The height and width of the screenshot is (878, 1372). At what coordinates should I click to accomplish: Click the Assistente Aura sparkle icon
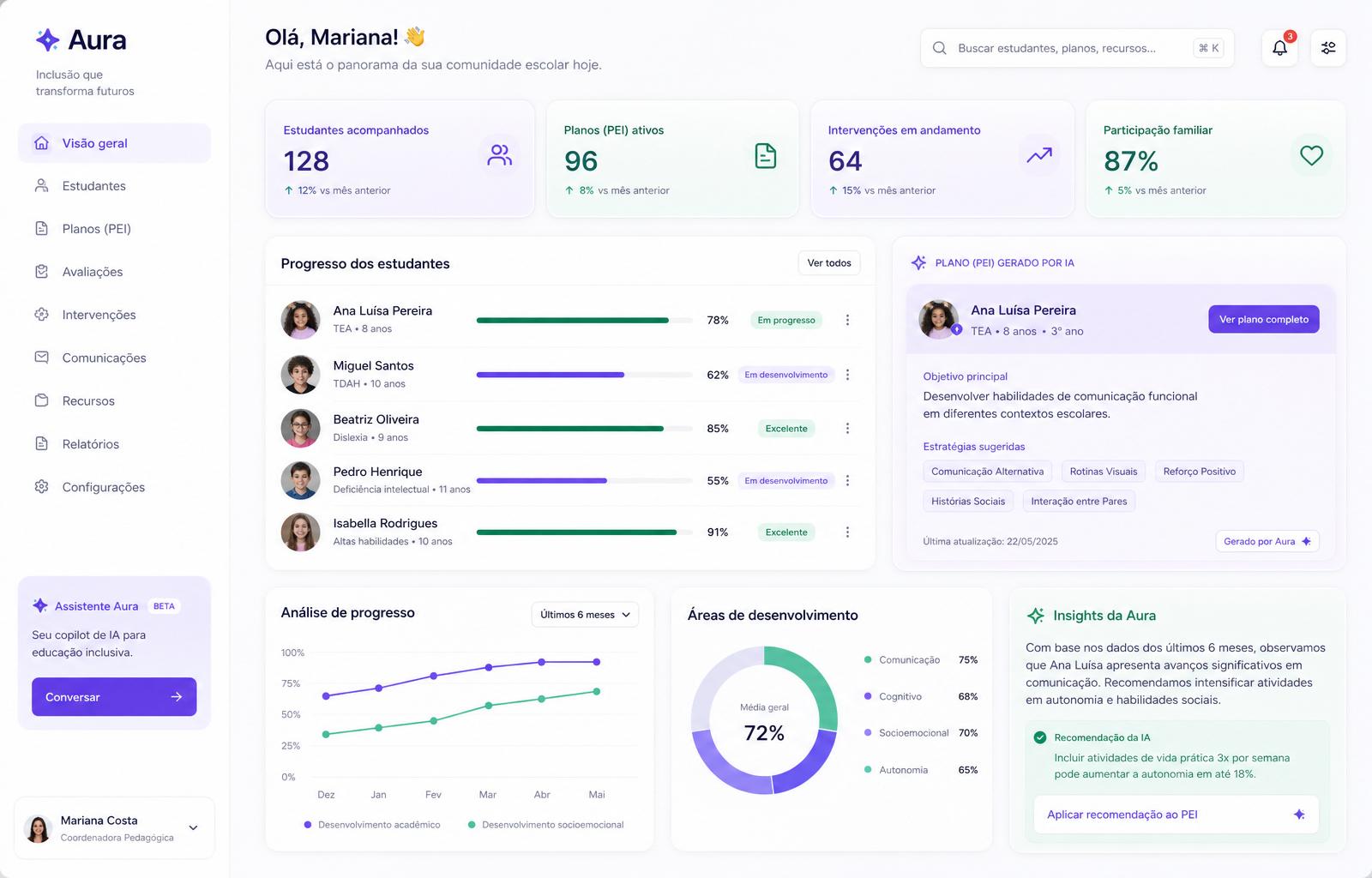coord(39,605)
